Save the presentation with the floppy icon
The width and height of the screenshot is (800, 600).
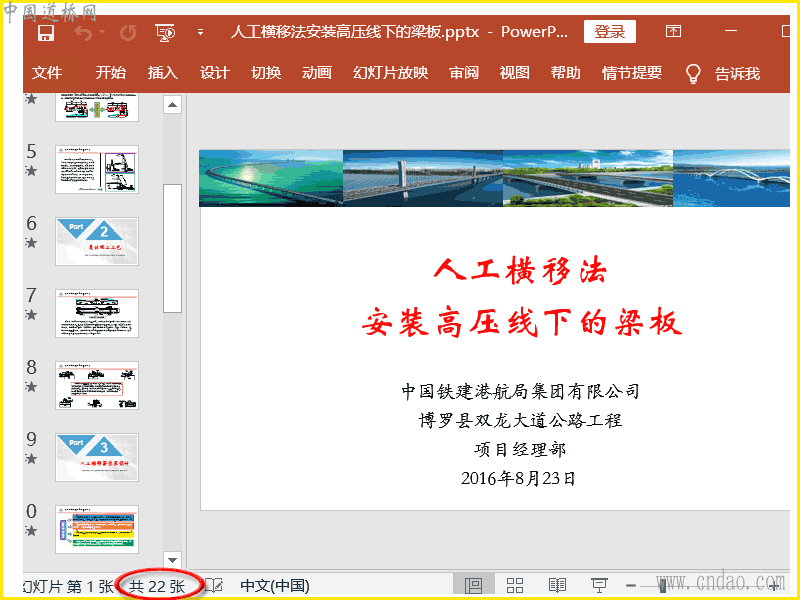(46, 33)
